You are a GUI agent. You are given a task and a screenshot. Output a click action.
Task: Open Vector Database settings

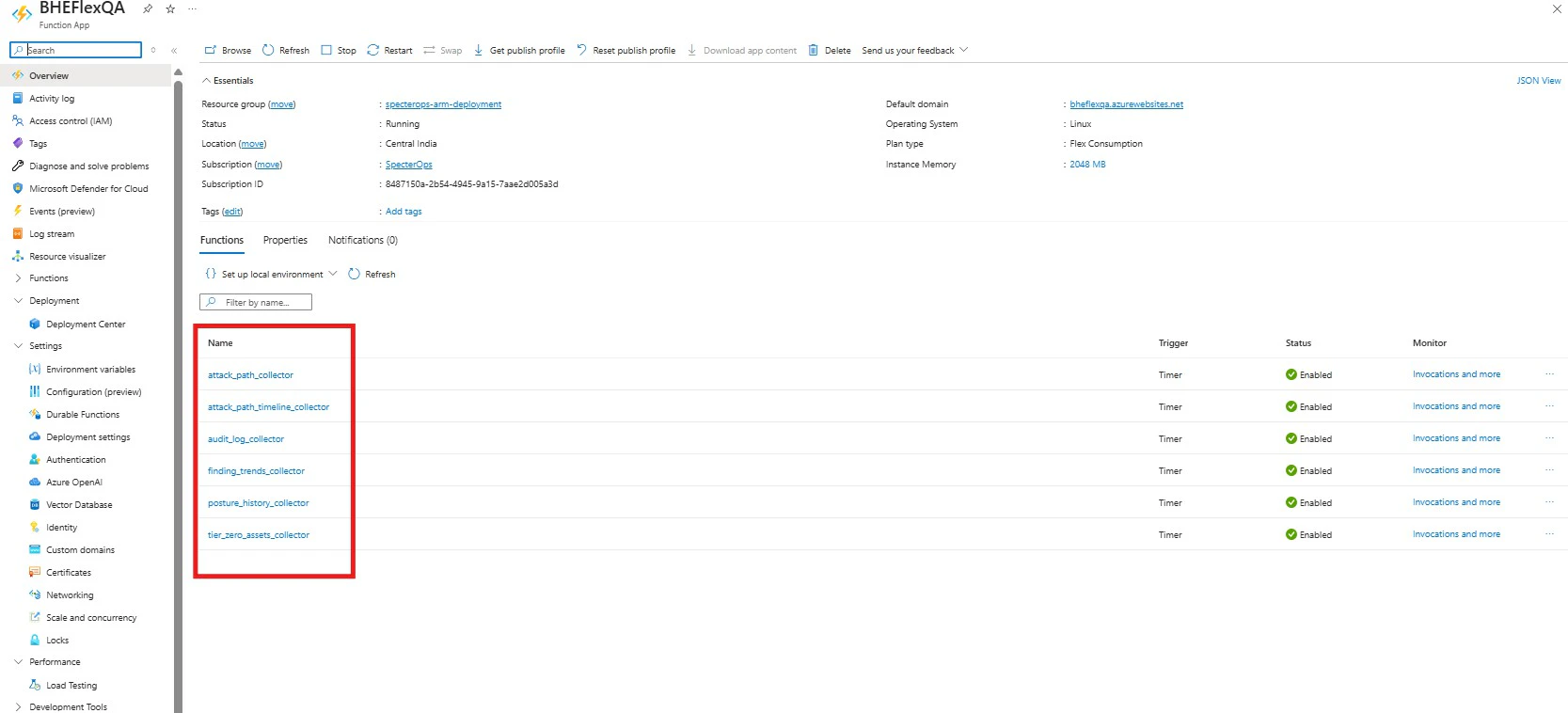[79, 504]
